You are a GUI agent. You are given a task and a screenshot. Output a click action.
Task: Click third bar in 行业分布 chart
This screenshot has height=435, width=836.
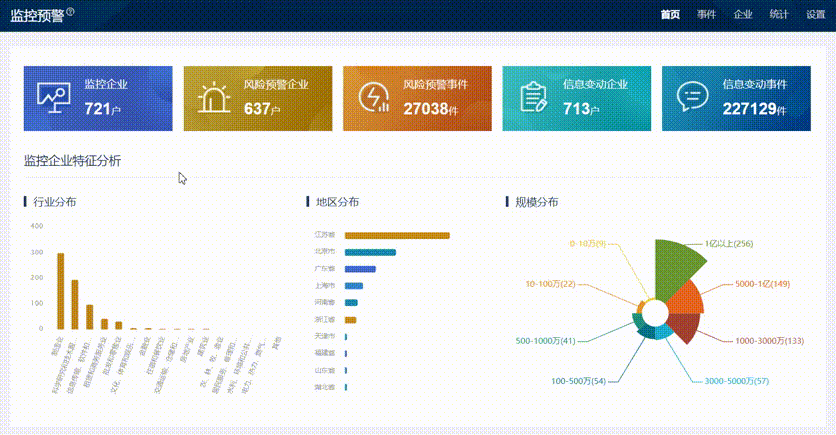90,317
